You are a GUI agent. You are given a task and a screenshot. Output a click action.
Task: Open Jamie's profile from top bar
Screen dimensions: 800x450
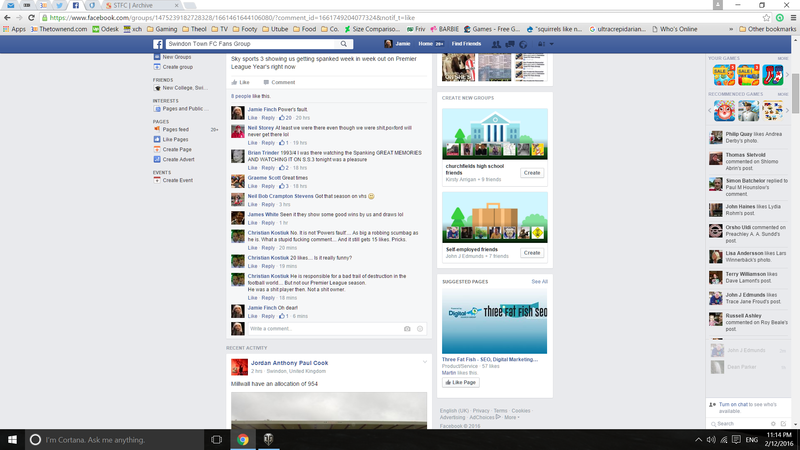pyautogui.click(x=397, y=44)
